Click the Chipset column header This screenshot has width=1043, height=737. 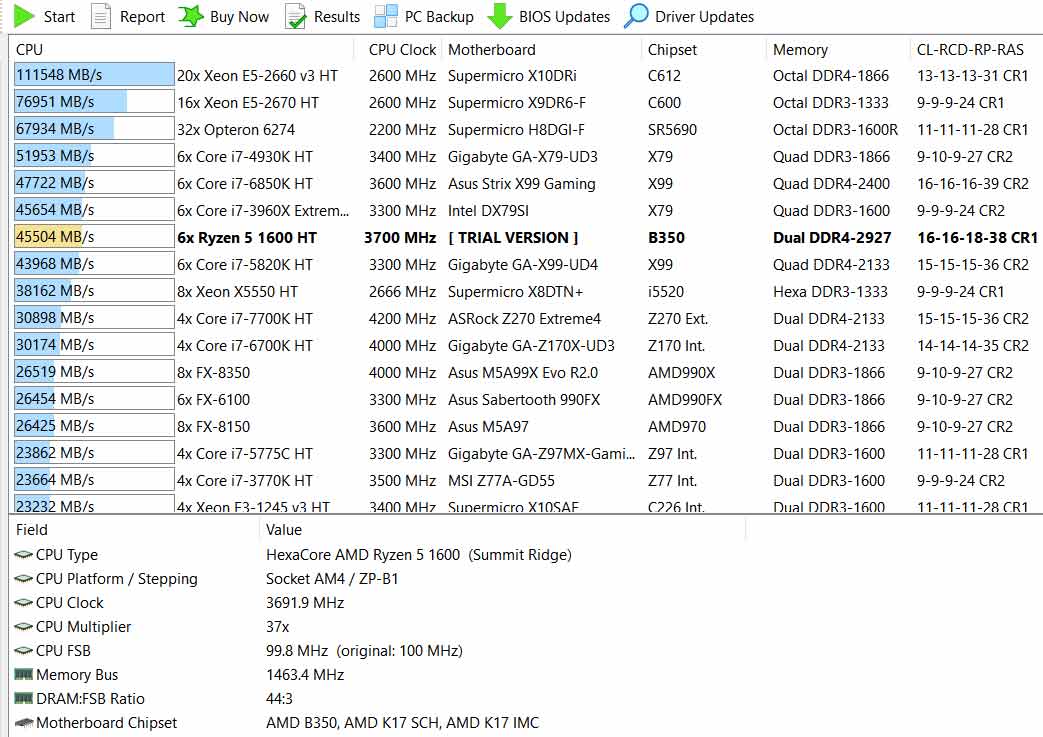tap(672, 50)
